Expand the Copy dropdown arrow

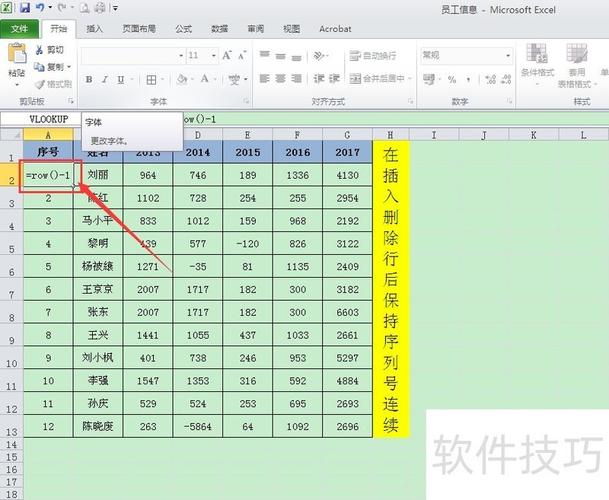(x=69, y=67)
